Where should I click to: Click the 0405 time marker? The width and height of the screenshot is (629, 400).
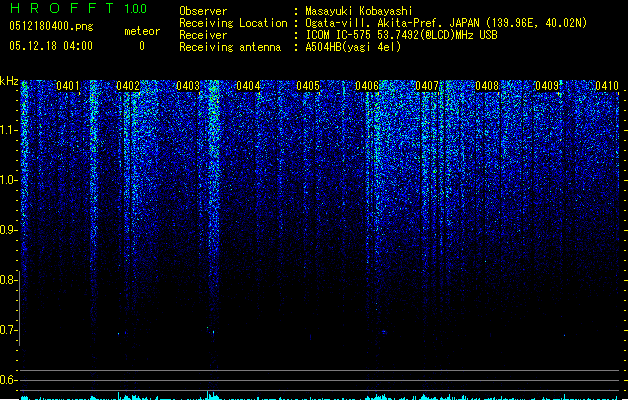(308, 85)
